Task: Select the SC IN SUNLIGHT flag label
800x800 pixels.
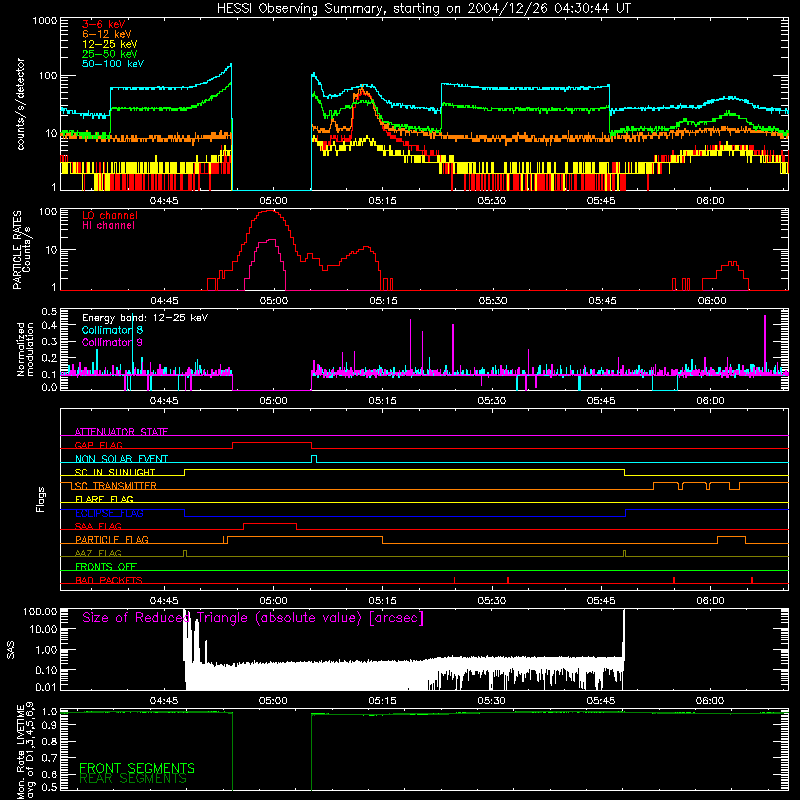Action: coord(115,472)
